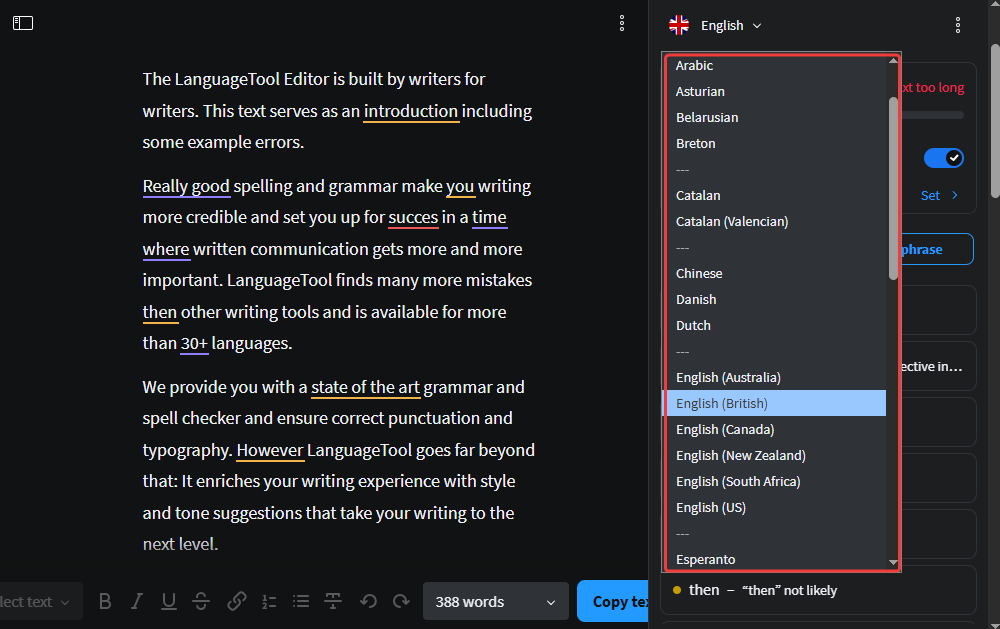The width and height of the screenshot is (1000, 629).
Task: Create a numbered list
Action: pos(269,601)
